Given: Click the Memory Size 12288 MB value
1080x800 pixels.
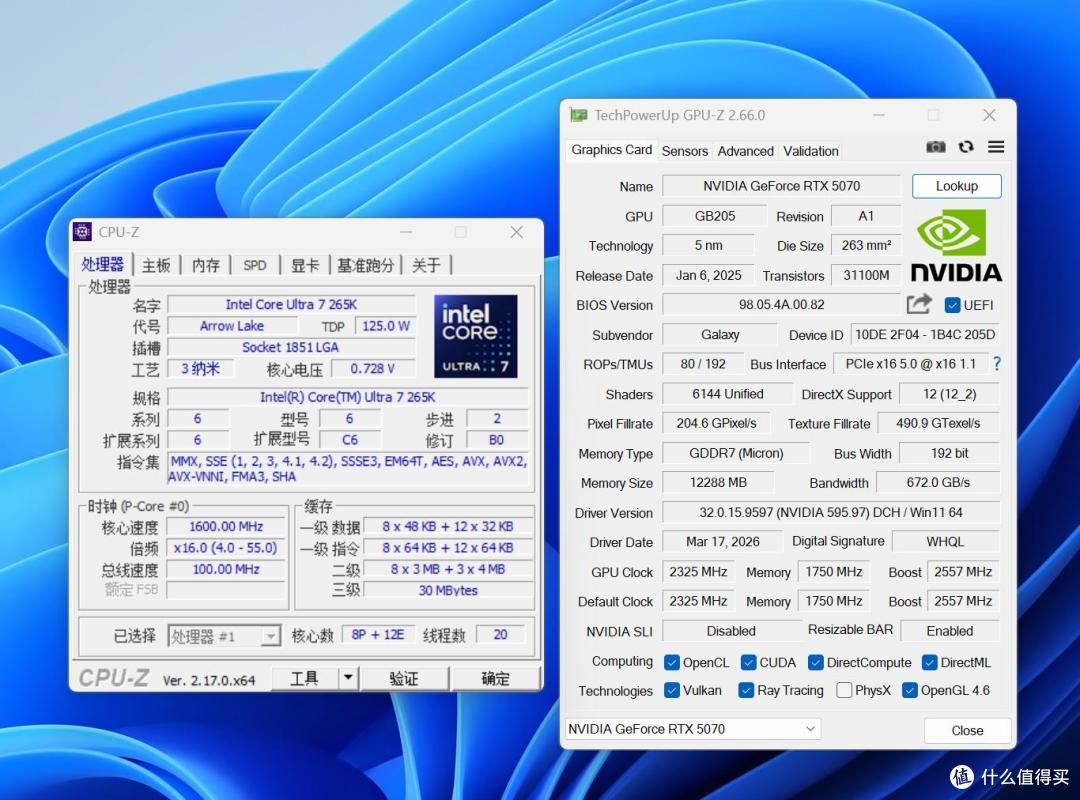Looking at the screenshot, I should [718, 482].
